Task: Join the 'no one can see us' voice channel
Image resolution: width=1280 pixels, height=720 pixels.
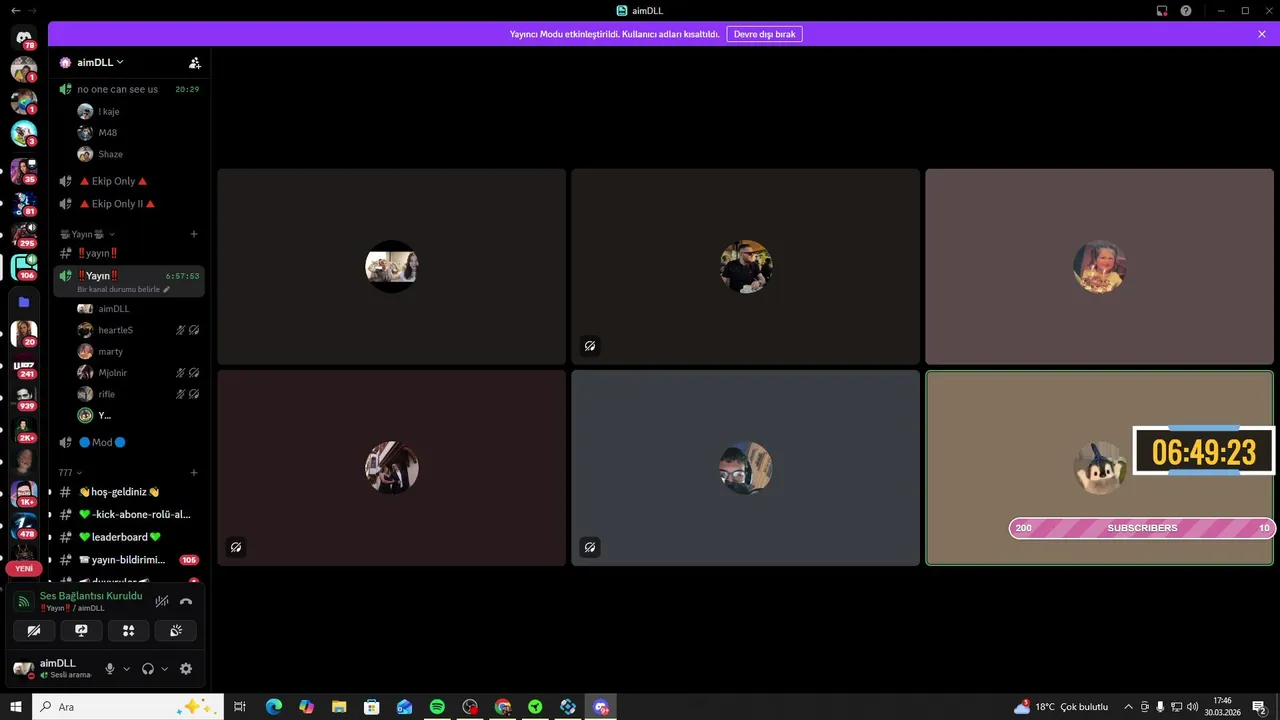Action: (x=129, y=89)
